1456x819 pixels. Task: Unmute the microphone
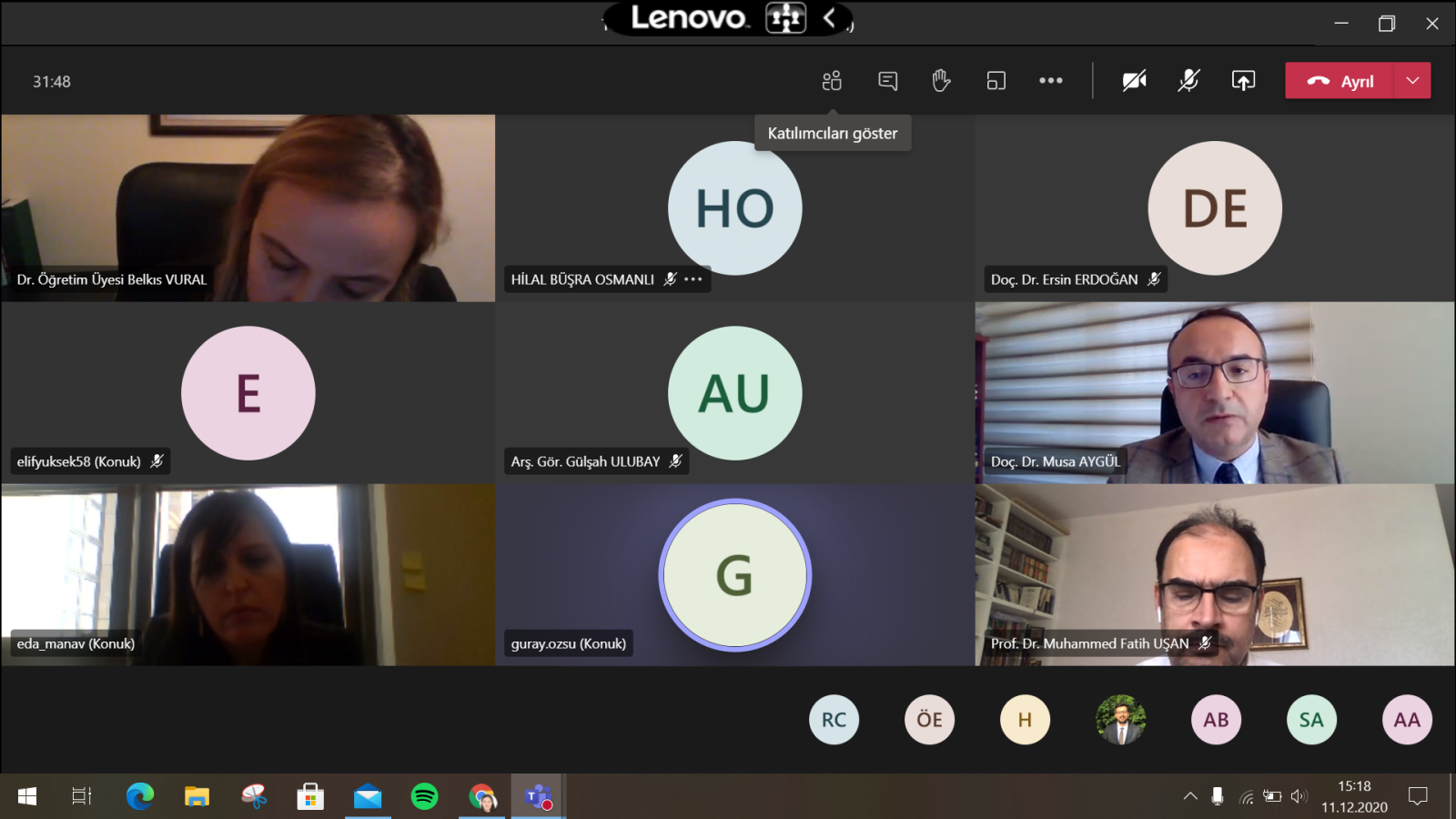click(x=1188, y=81)
